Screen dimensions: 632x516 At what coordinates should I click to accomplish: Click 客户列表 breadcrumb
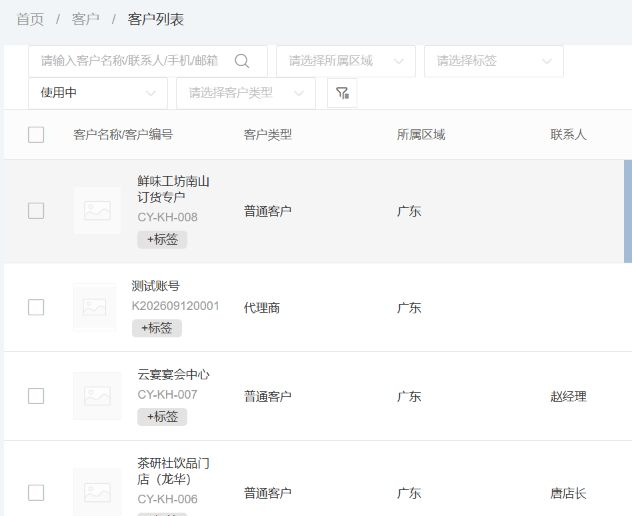pyautogui.click(x=156, y=19)
